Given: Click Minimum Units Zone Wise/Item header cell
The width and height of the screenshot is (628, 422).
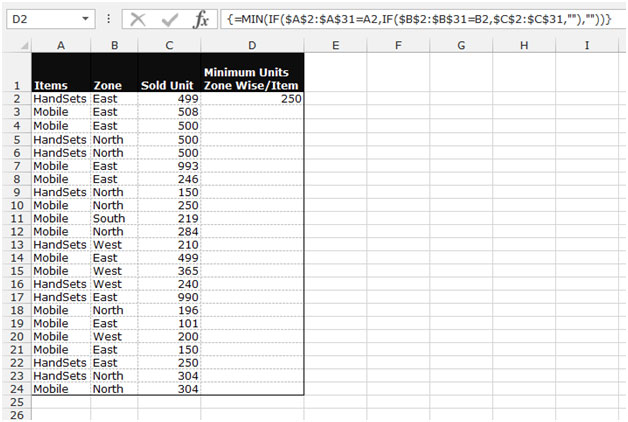Looking at the screenshot, I should tap(252, 72).
